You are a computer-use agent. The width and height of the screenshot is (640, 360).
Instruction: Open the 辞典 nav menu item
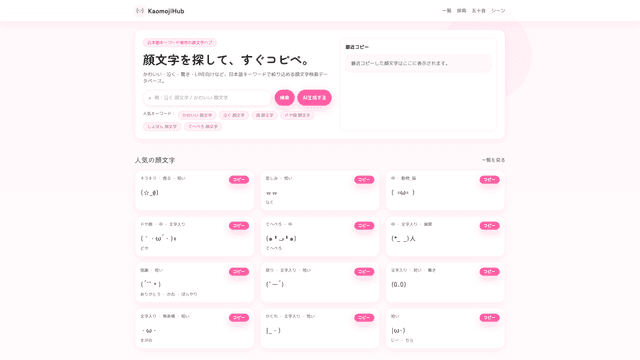pos(461,11)
